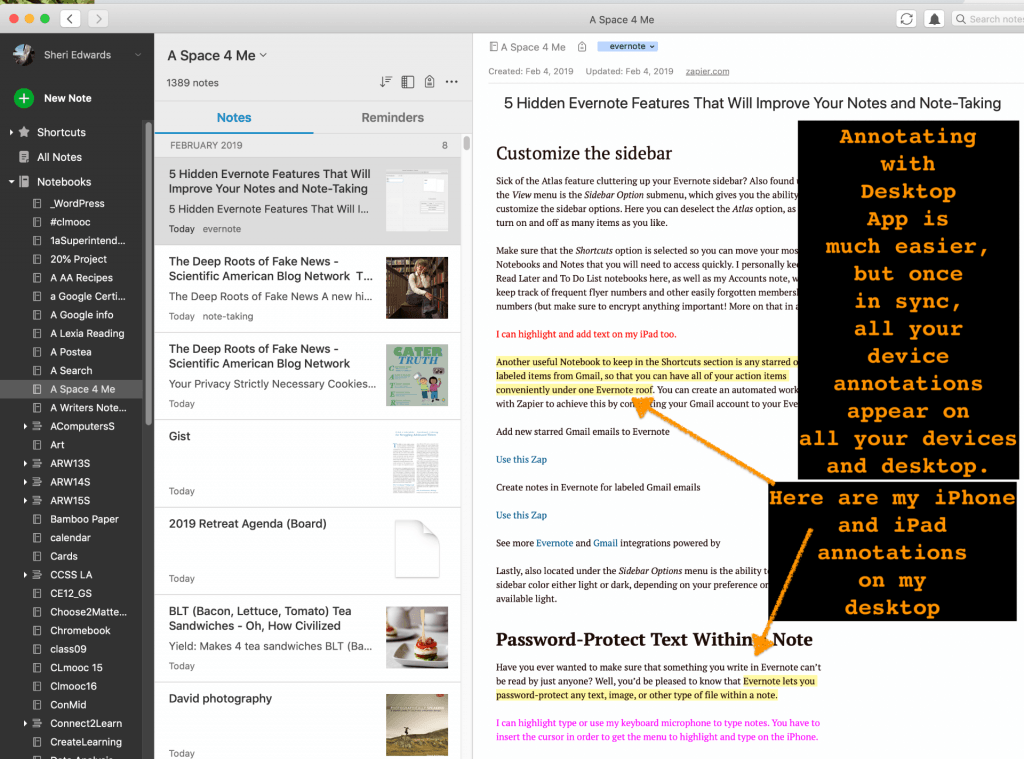This screenshot has width=1024, height=759.
Task: Open A Space 4 Me notebook title dropdown
Action: pos(263,55)
